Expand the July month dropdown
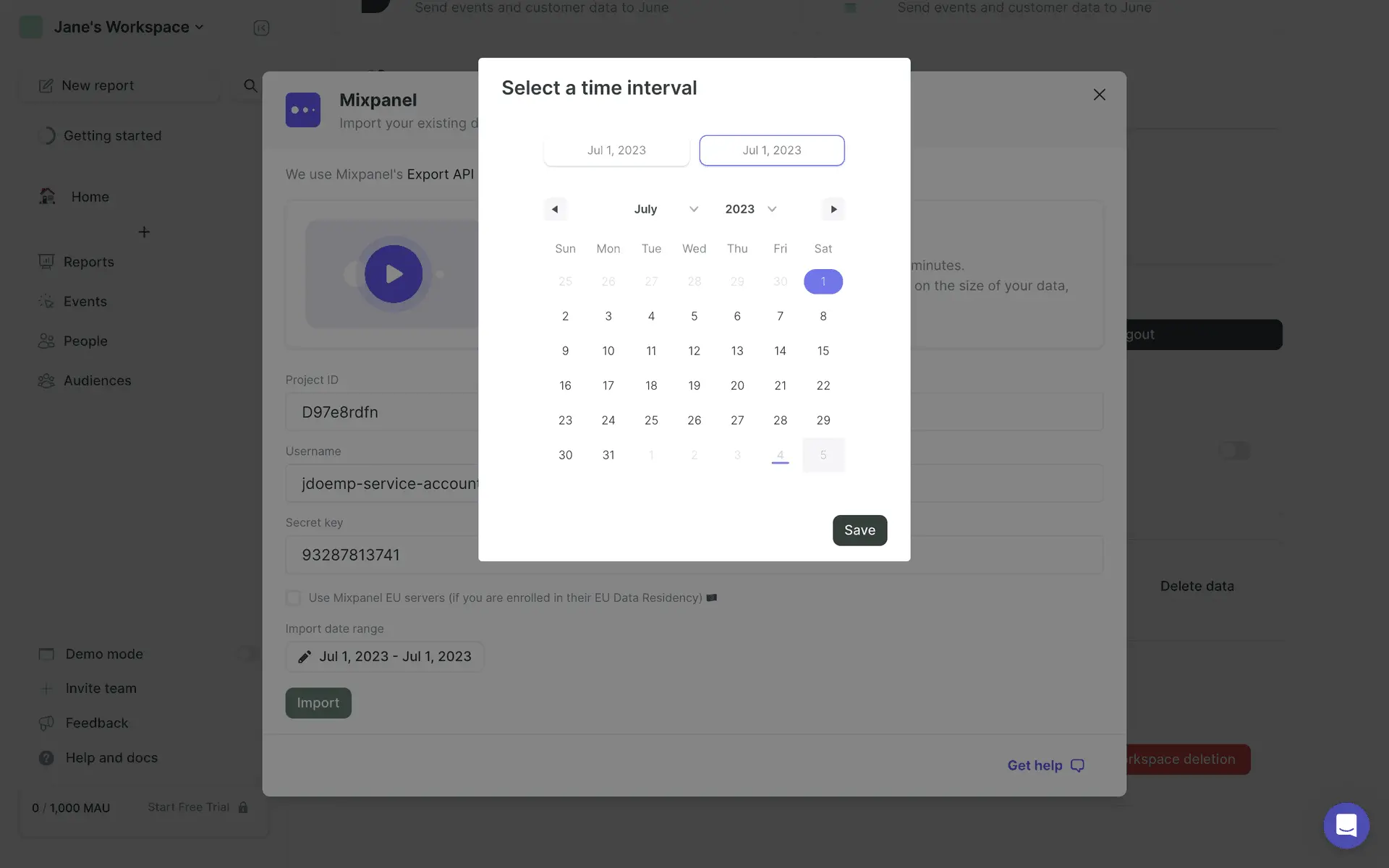 tap(666, 209)
